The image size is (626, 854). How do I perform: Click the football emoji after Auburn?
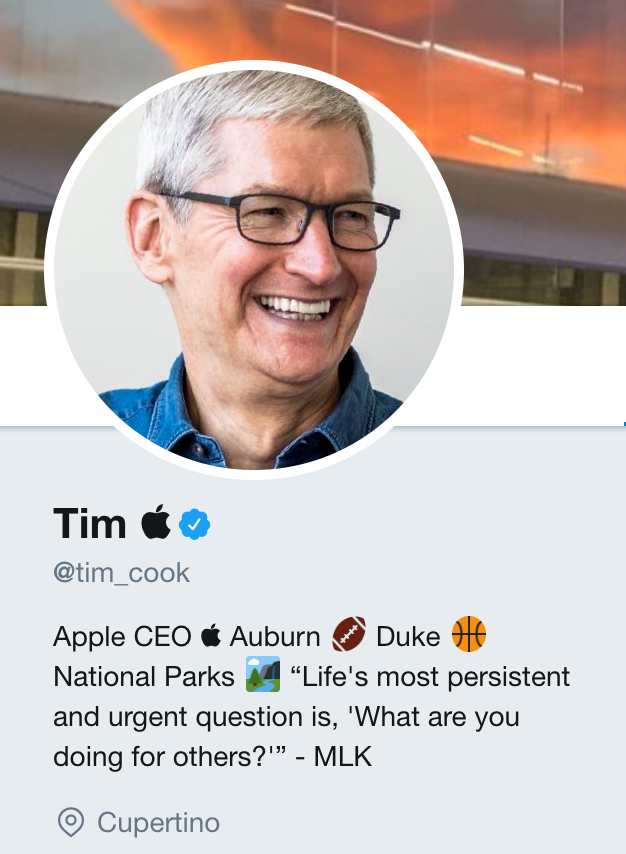pos(351,634)
